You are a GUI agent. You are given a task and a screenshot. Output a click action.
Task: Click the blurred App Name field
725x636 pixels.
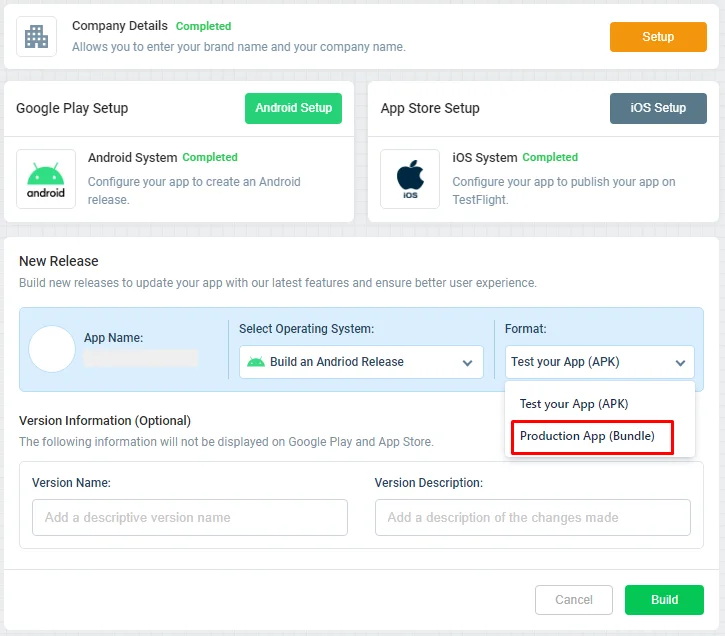(141, 358)
